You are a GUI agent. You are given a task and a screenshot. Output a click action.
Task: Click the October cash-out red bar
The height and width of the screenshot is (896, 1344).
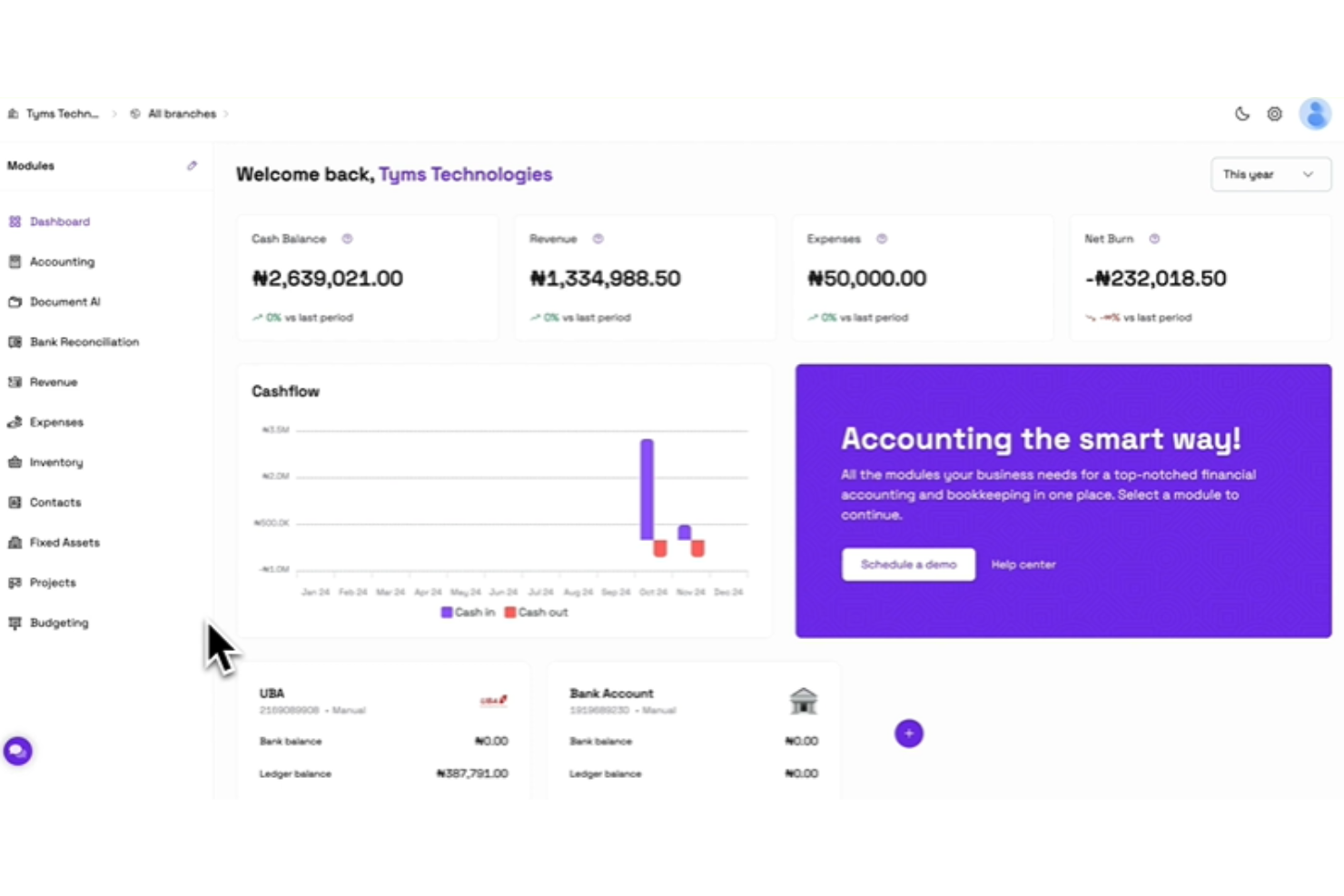click(x=660, y=548)
